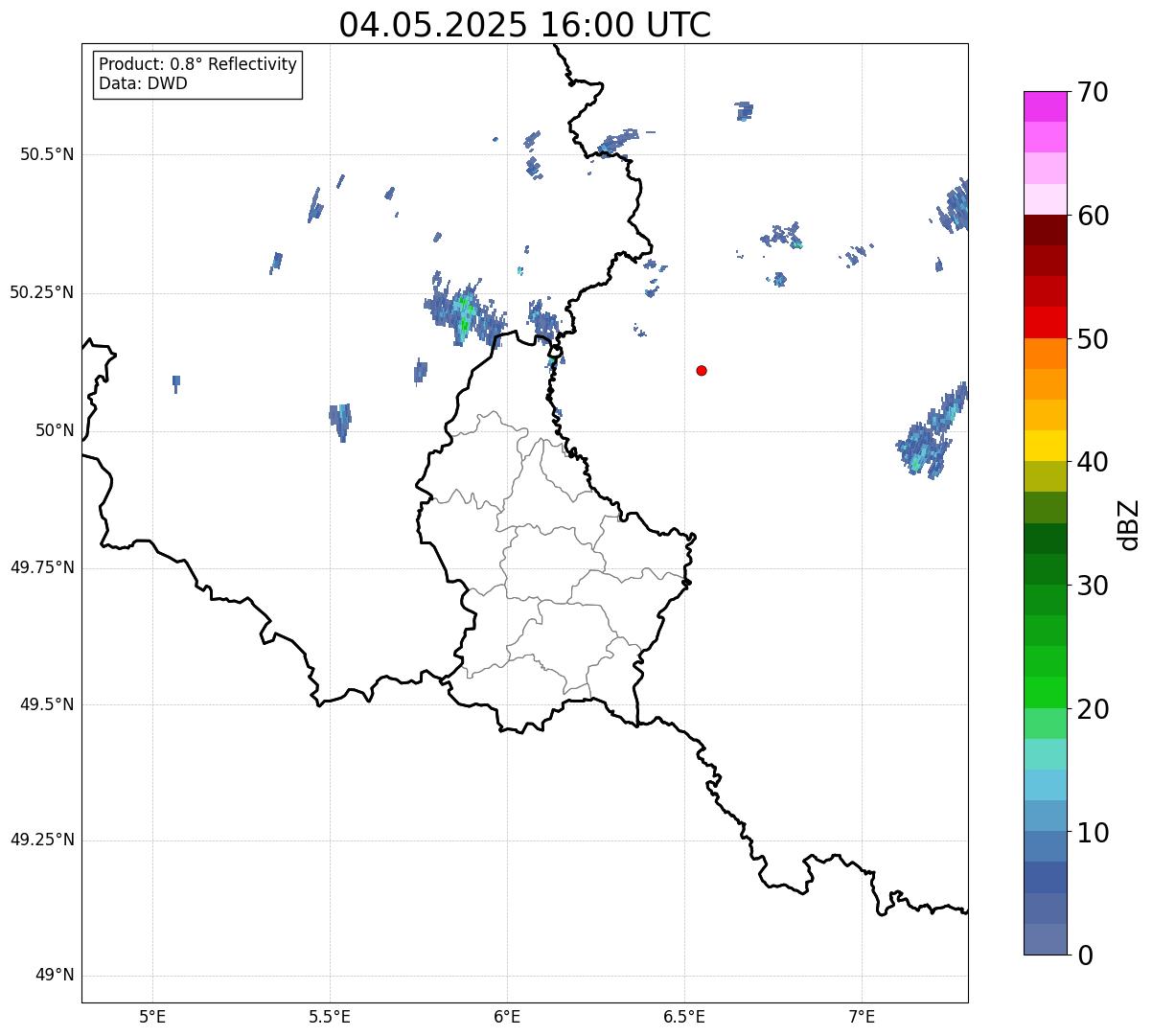This screenshot has width=1152, height=1036.
Task: Click the 6.5°E longitude label
Action: pyautogui.click(x=684, y=1016)
